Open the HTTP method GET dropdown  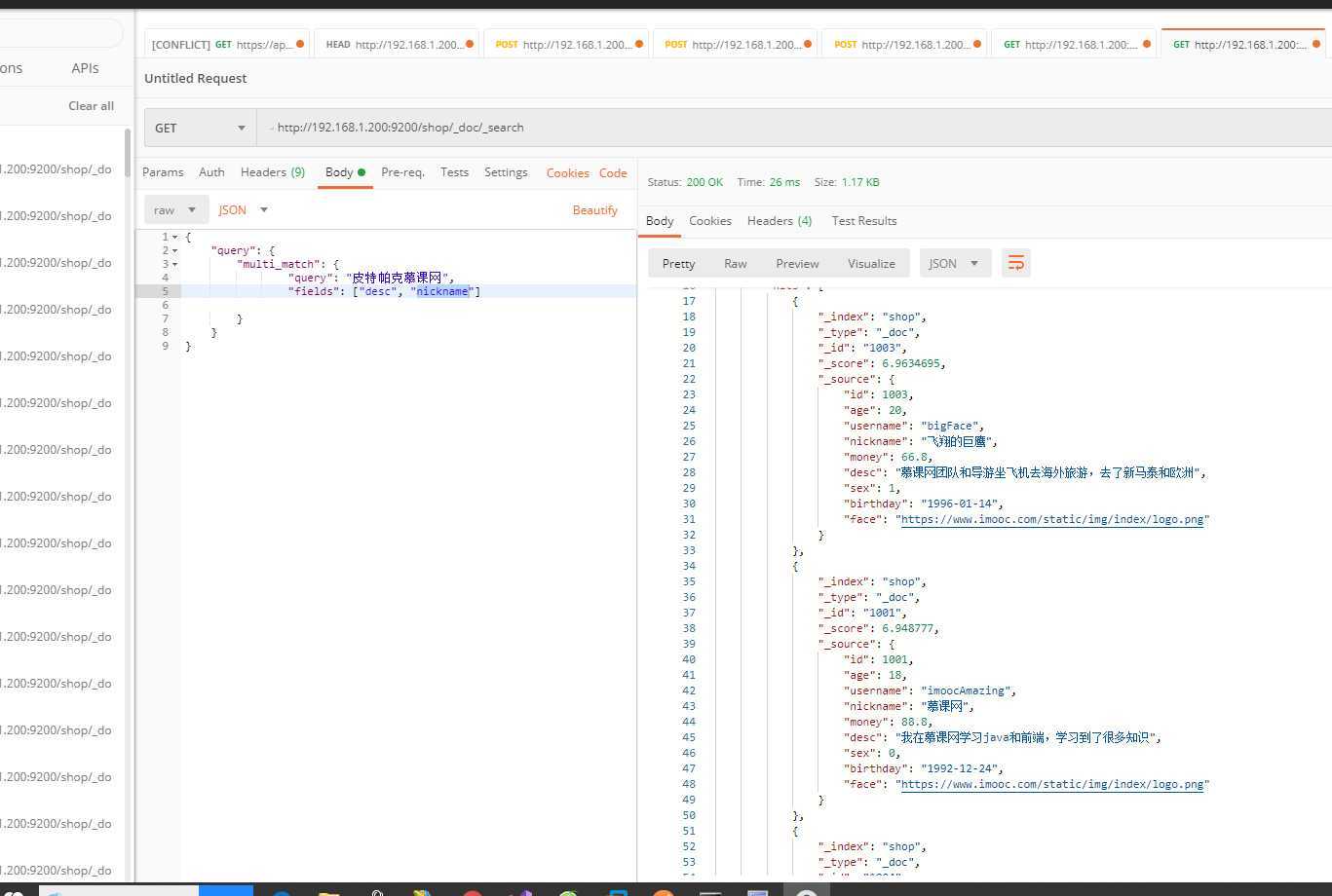[x=201, y=128]
